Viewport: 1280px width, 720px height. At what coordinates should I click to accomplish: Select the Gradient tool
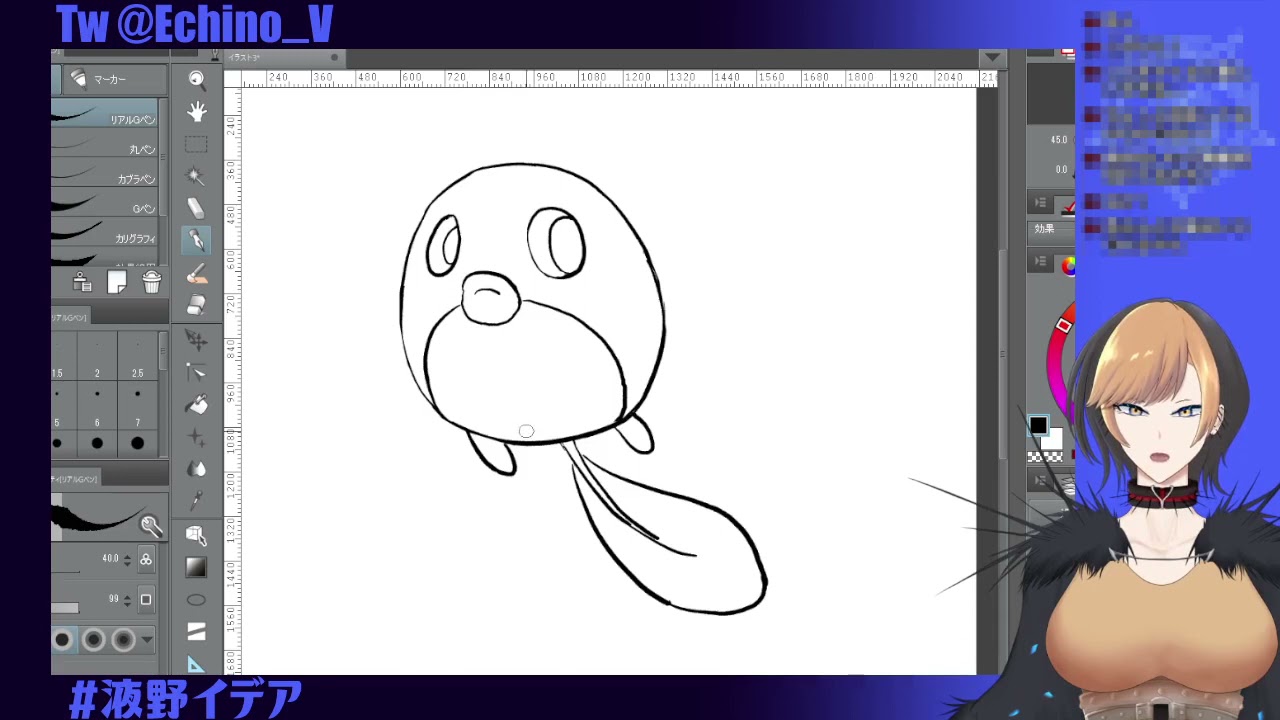coord(196,568)
